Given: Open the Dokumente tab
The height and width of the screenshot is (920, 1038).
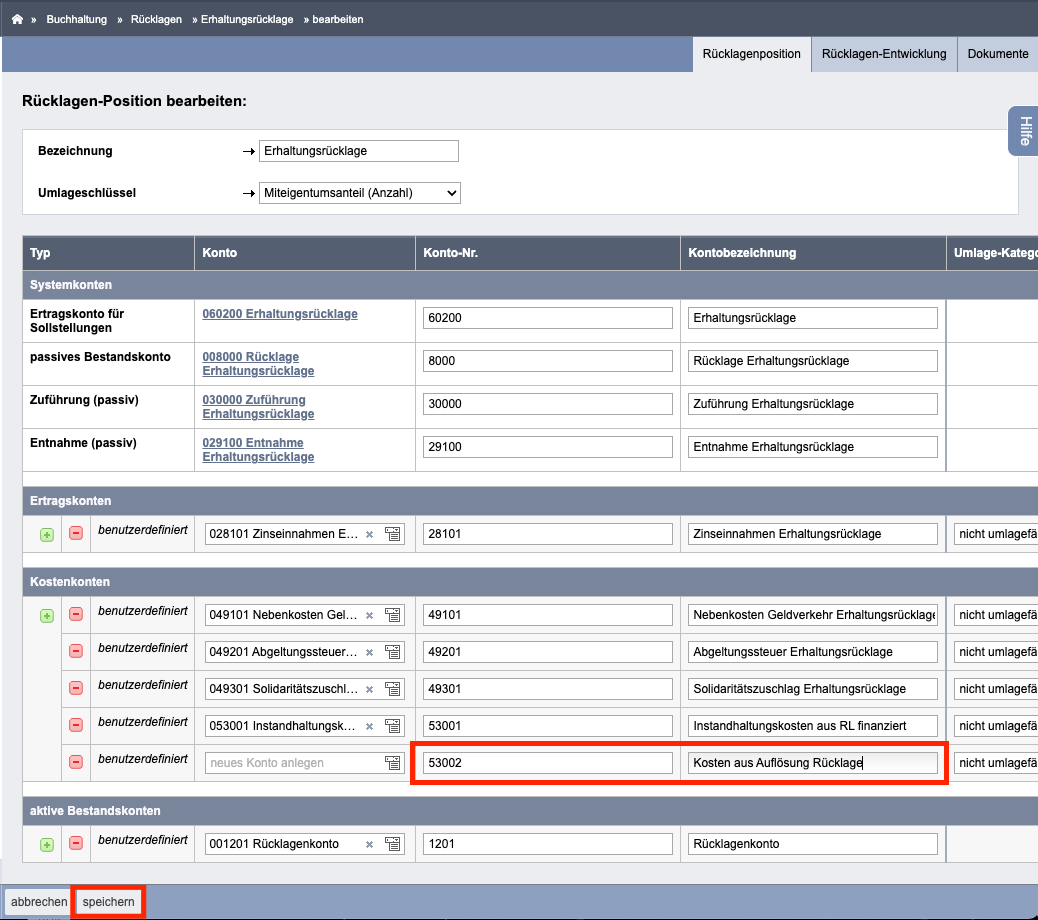Looking at the screenshot, I should coord(998,54).
